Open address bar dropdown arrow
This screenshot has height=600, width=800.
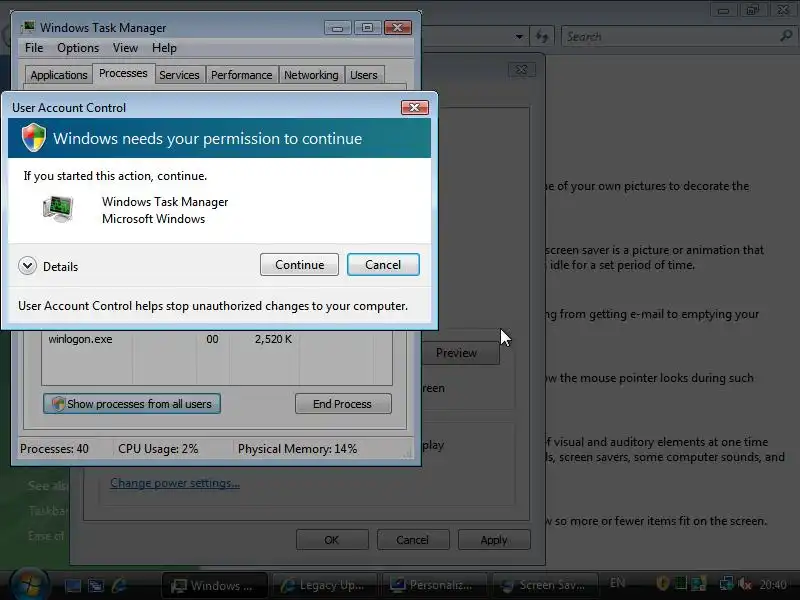point(519,37)
